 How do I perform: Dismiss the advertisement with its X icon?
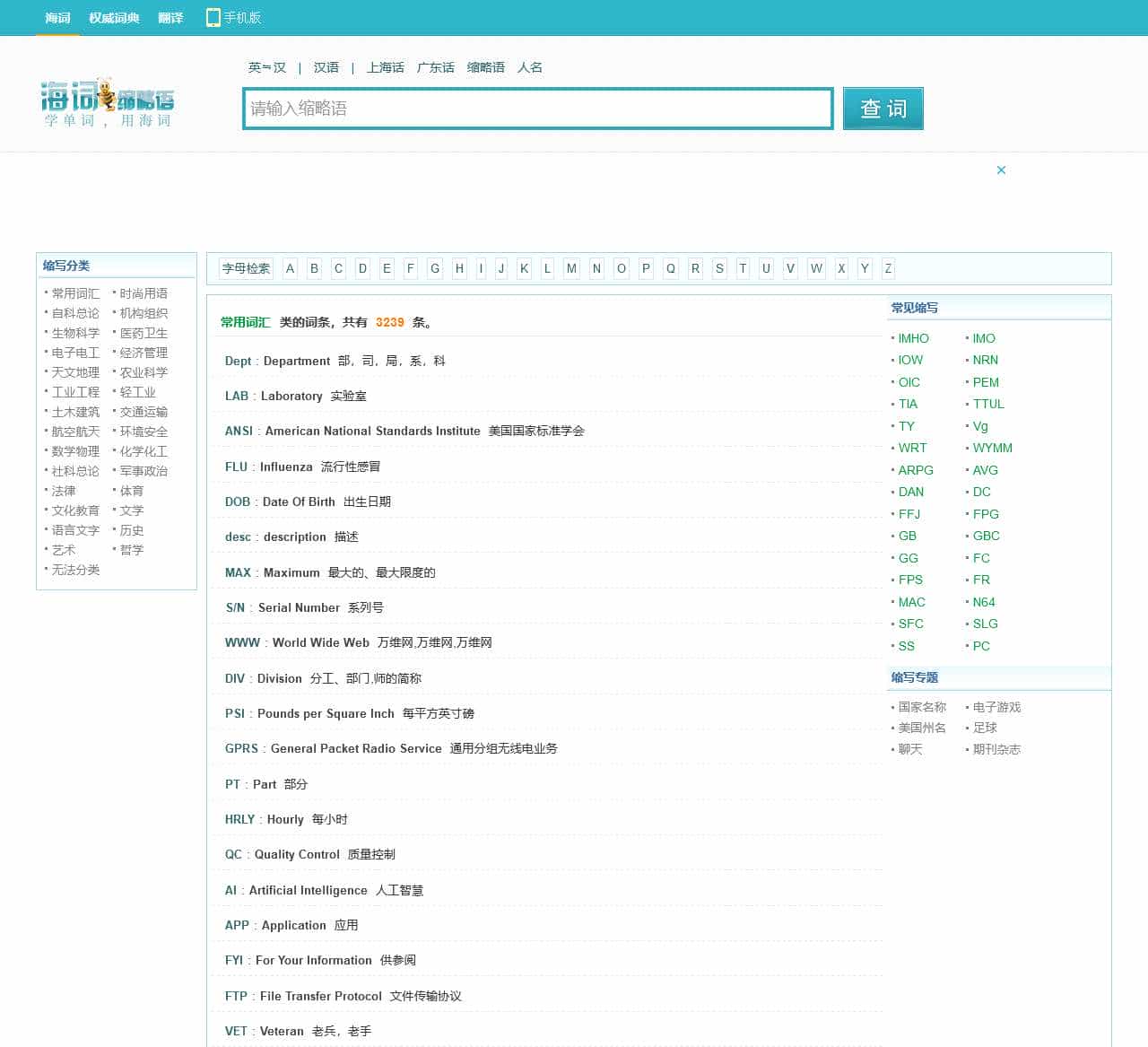(x=1001, y=170)
